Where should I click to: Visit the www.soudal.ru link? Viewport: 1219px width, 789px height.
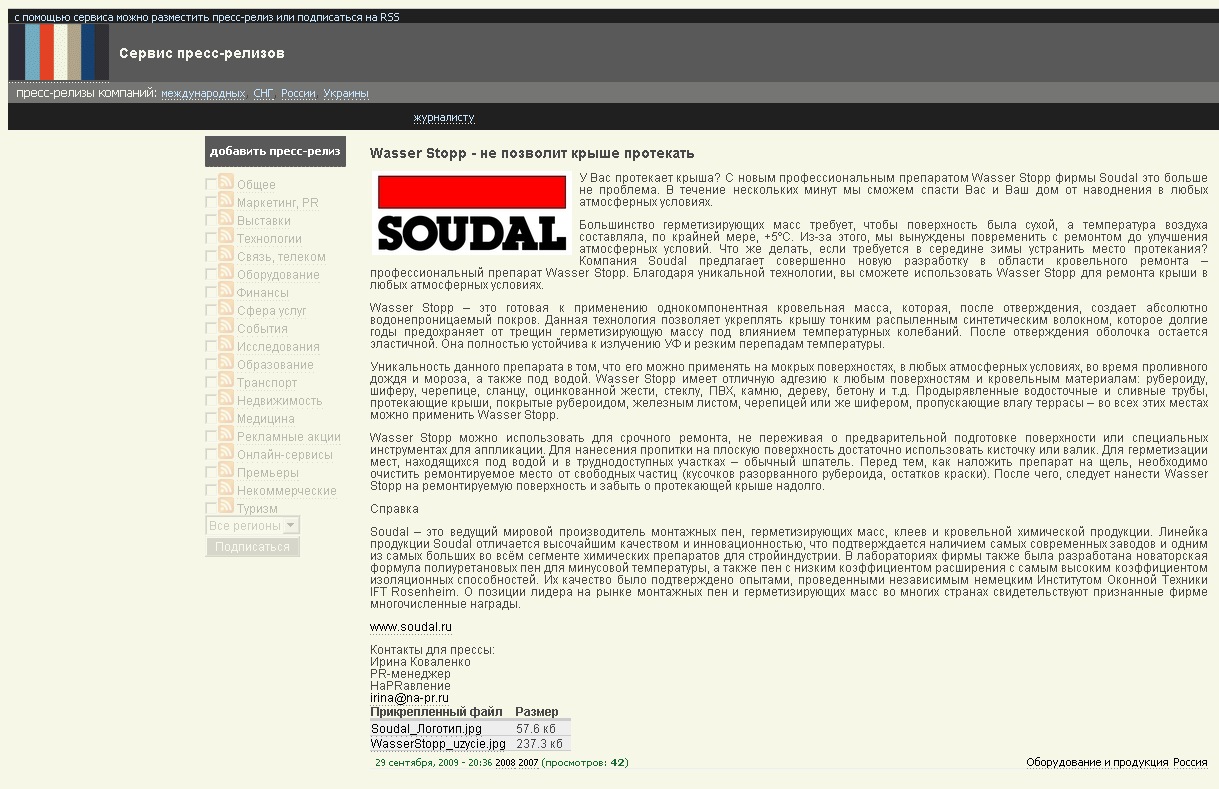pyautogui.click(x=410, y=628)
